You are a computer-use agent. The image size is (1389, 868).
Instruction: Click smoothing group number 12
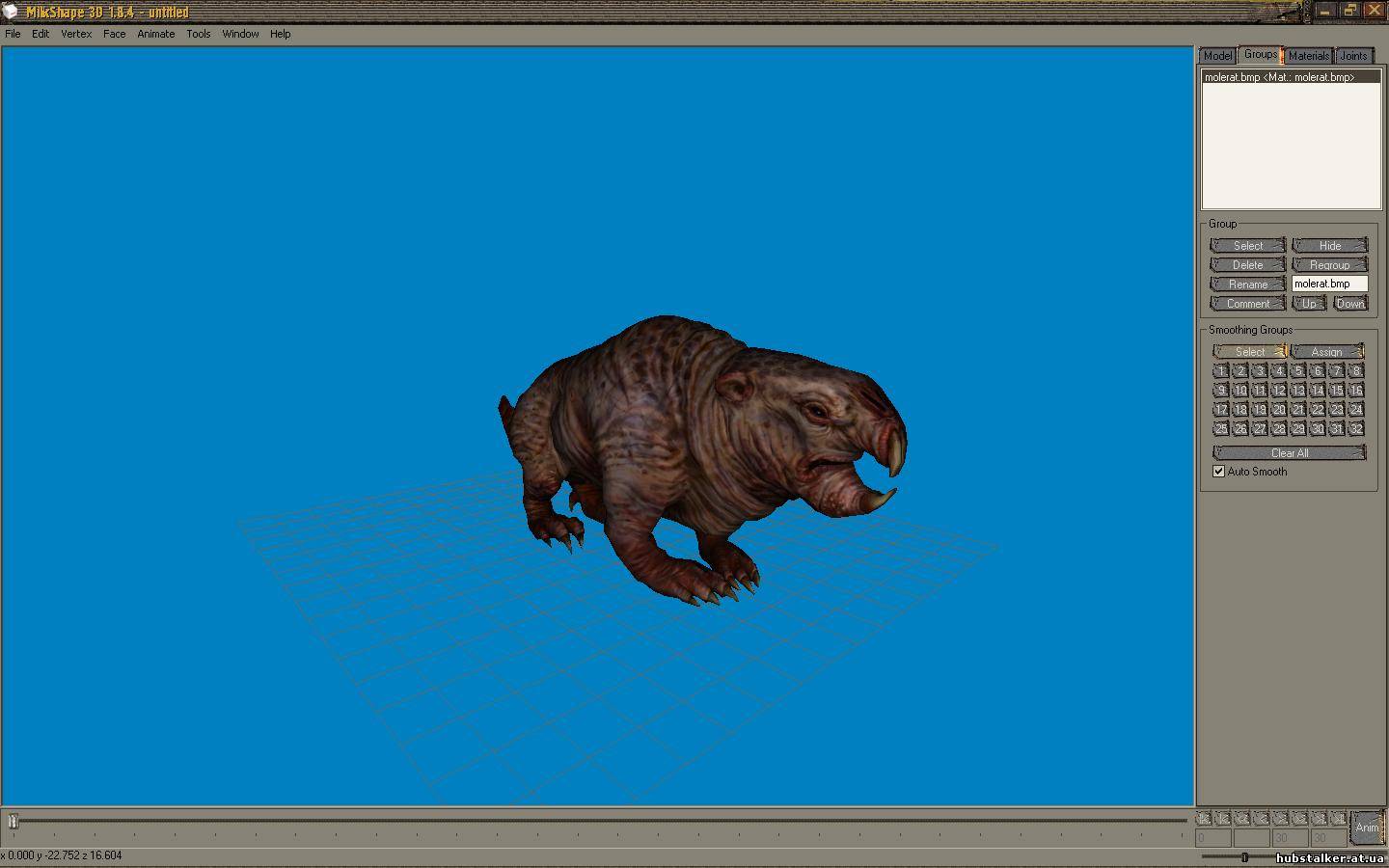tap(1279, 390)
